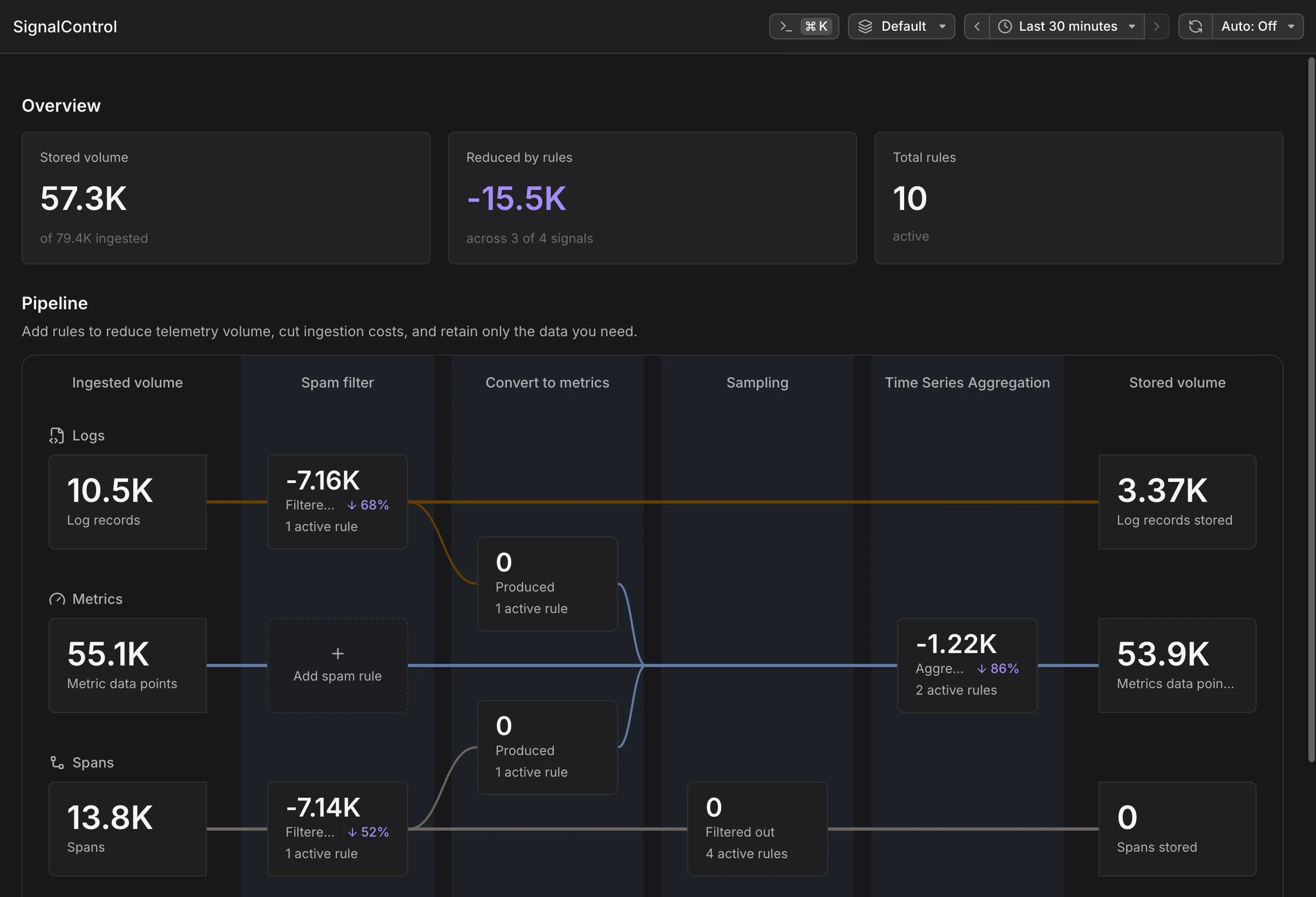The height and width of the screenshot is (897, 1316).
Task: Click the refresh icon button
Action: click(x=1195, y=27)
